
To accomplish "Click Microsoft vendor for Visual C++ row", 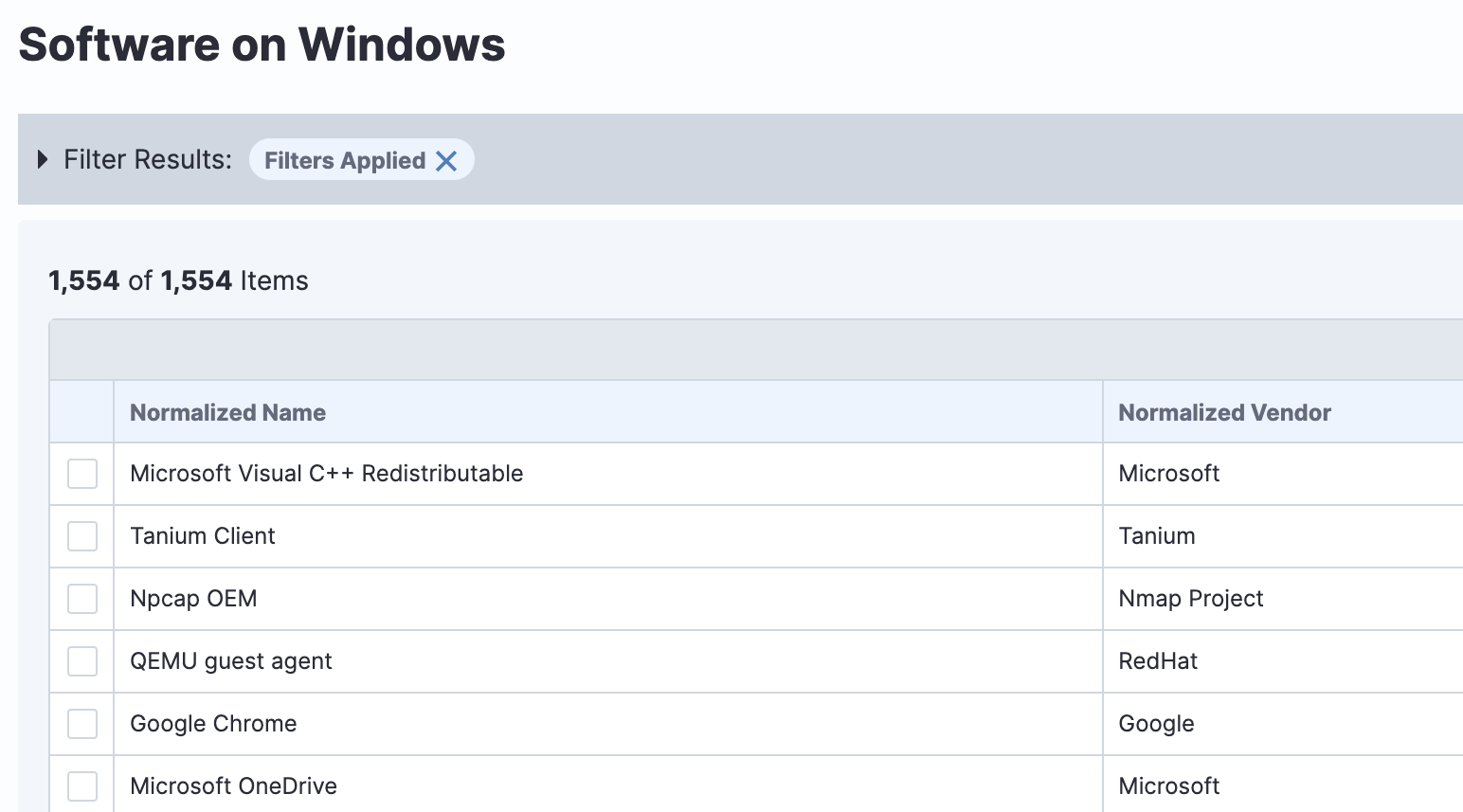I will point(1168,474).
